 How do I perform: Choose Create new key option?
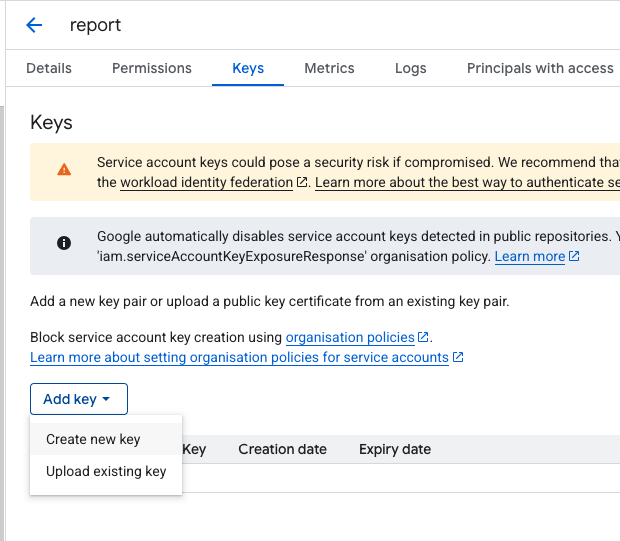[x=93, y=439]
